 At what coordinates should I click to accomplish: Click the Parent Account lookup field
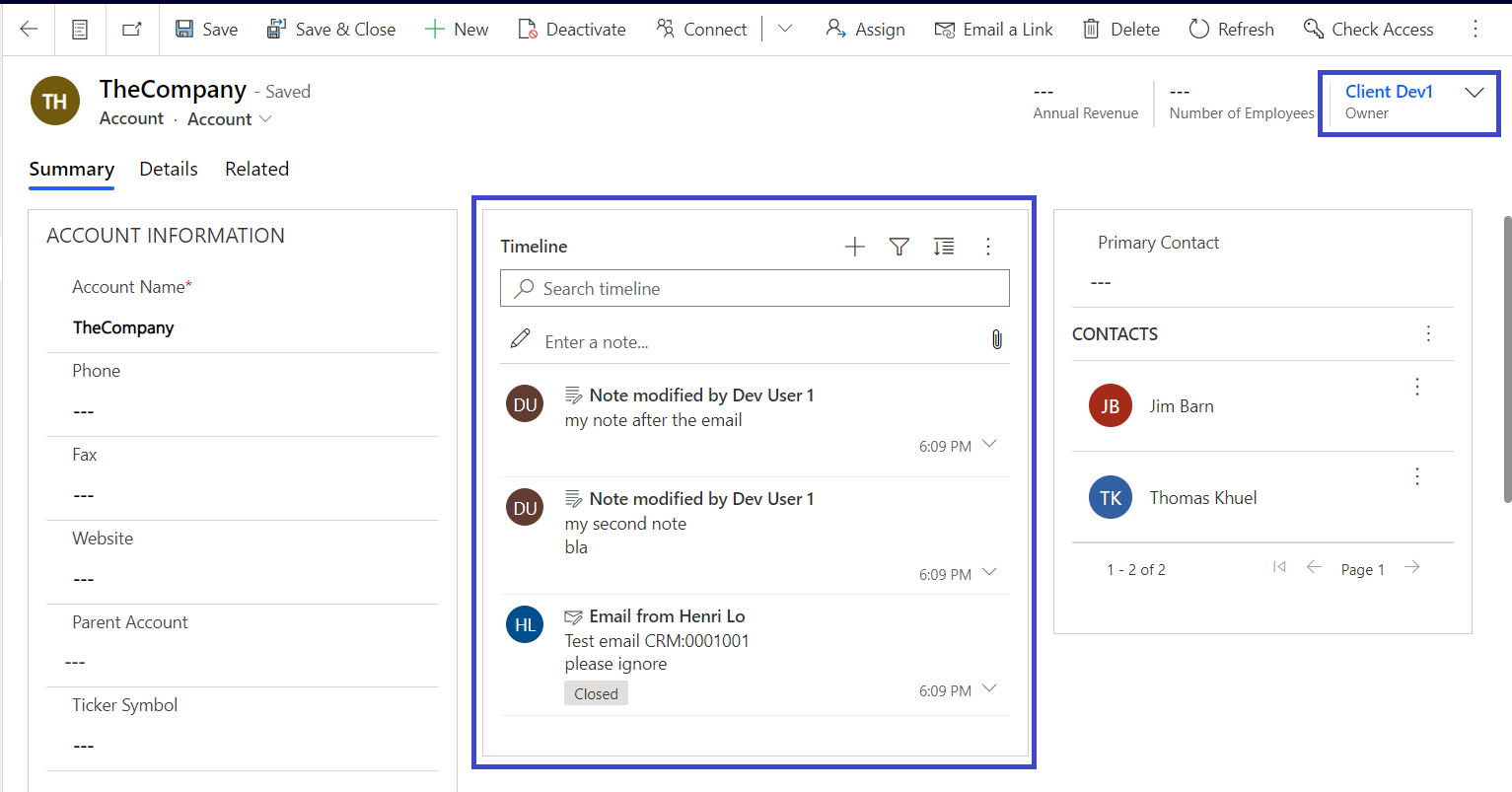[243, 662]
